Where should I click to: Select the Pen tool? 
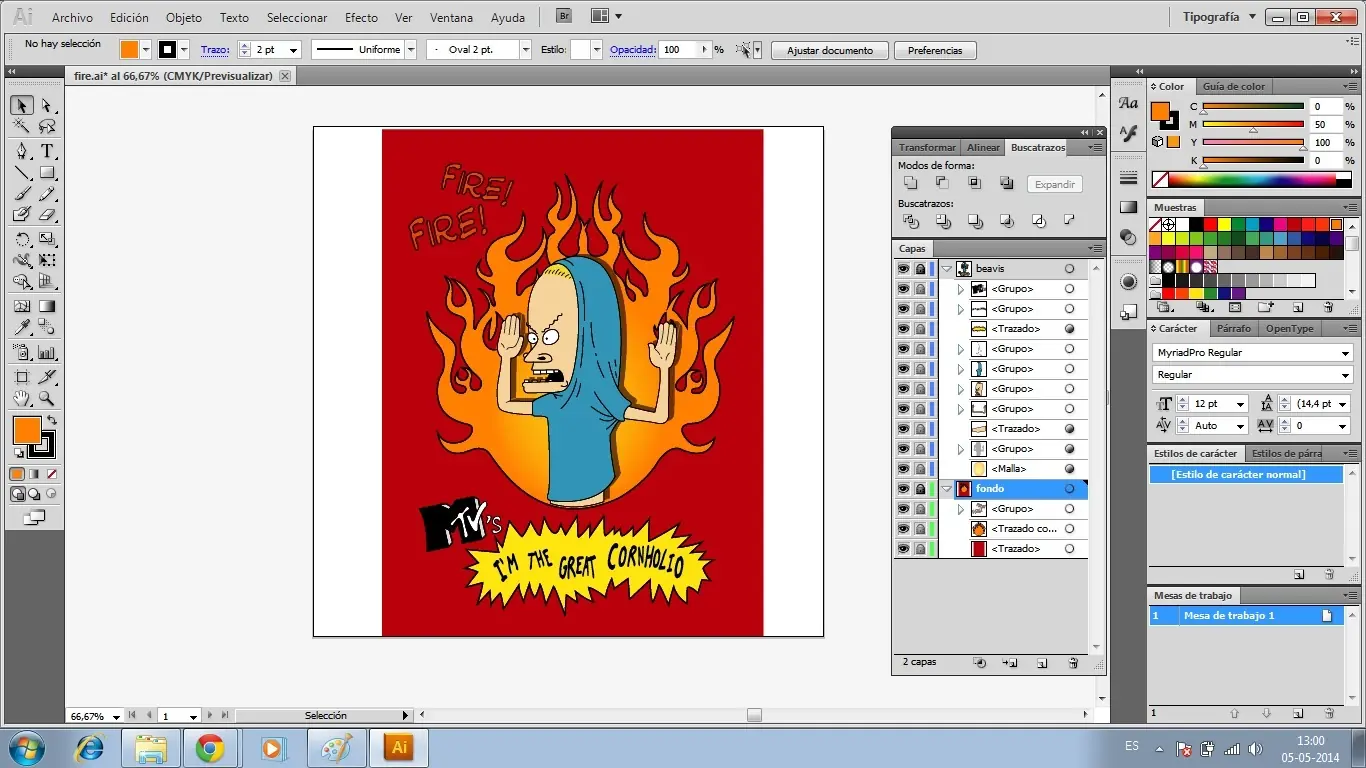(x=21, y=151)
